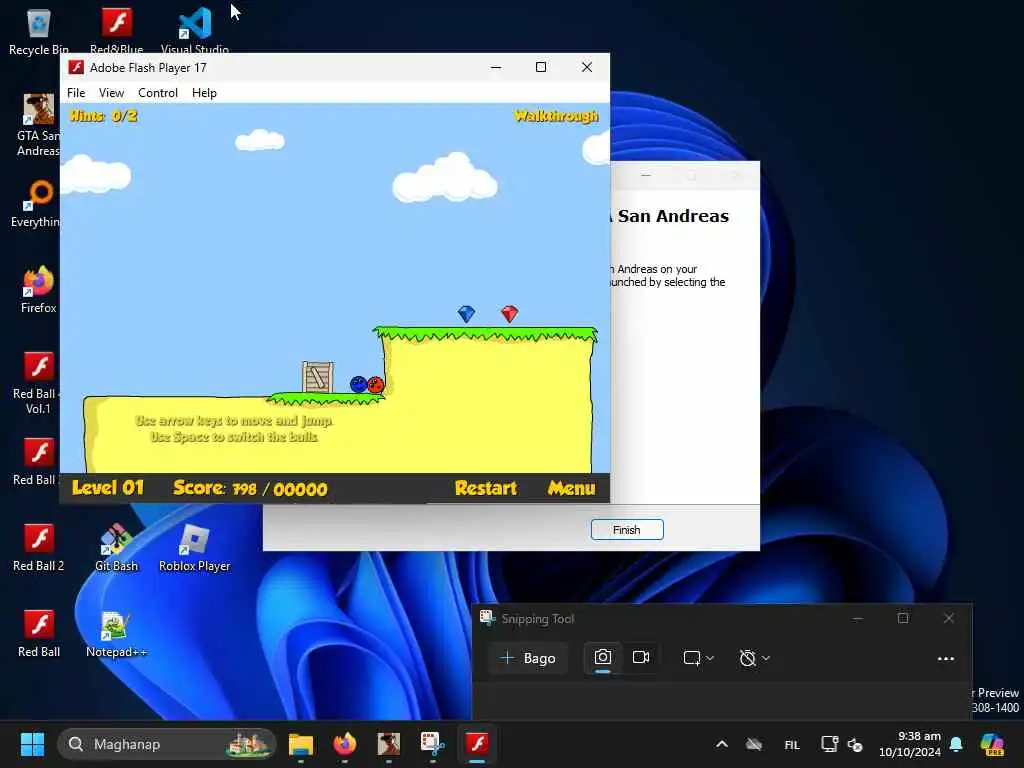Open the Help menu in Flash Player
The width and height of the screenshot is (1024, 768).
click(204, 93)
